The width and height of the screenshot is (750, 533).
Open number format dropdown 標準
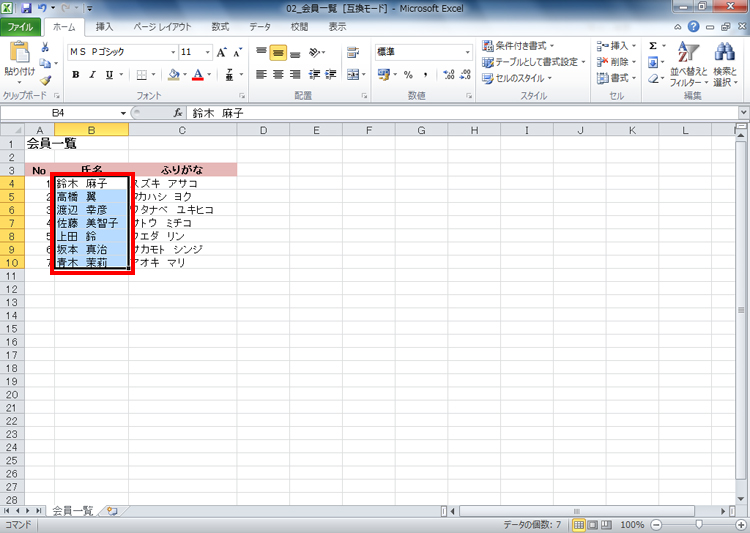(x=467, y=52)
